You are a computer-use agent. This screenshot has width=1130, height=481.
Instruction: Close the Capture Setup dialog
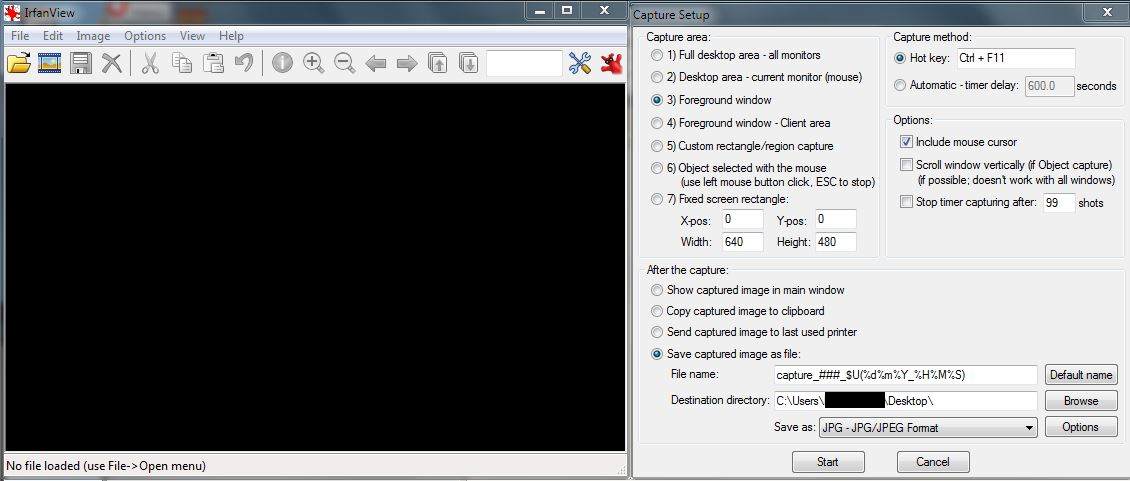click(x=1107, y=12)
